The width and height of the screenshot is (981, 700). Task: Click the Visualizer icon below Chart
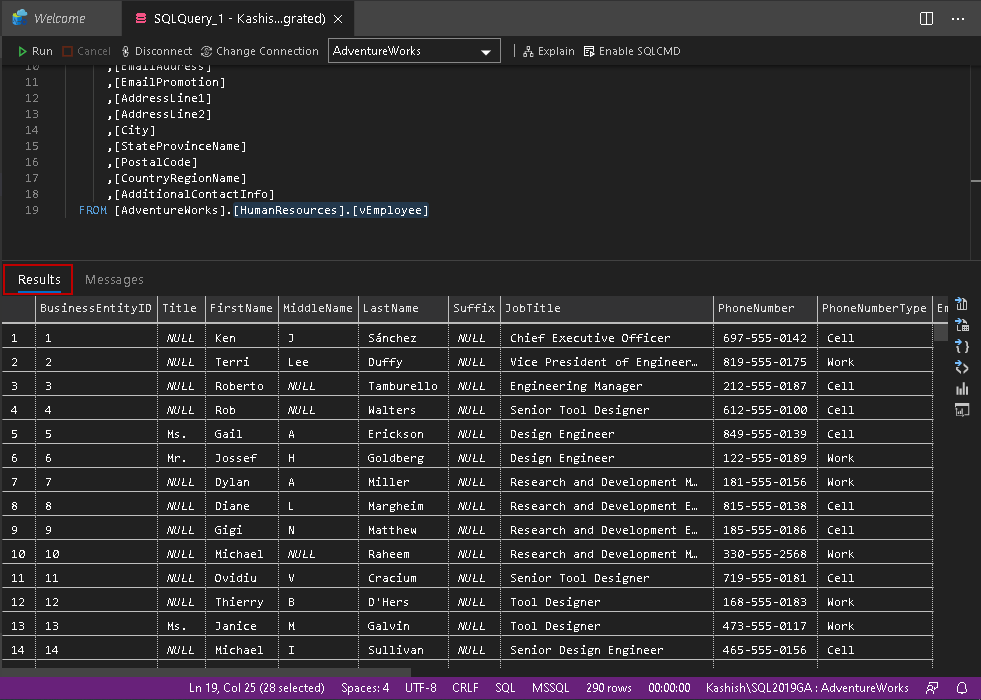(x=962, y=409)
